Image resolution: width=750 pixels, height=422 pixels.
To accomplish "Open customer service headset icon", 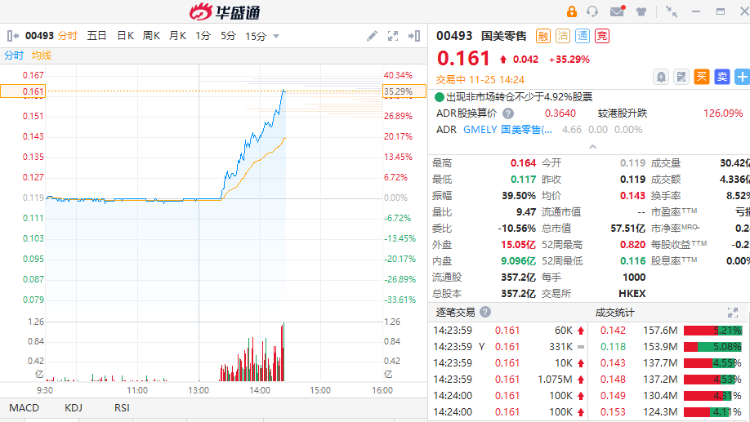I will tap(592, 11).
